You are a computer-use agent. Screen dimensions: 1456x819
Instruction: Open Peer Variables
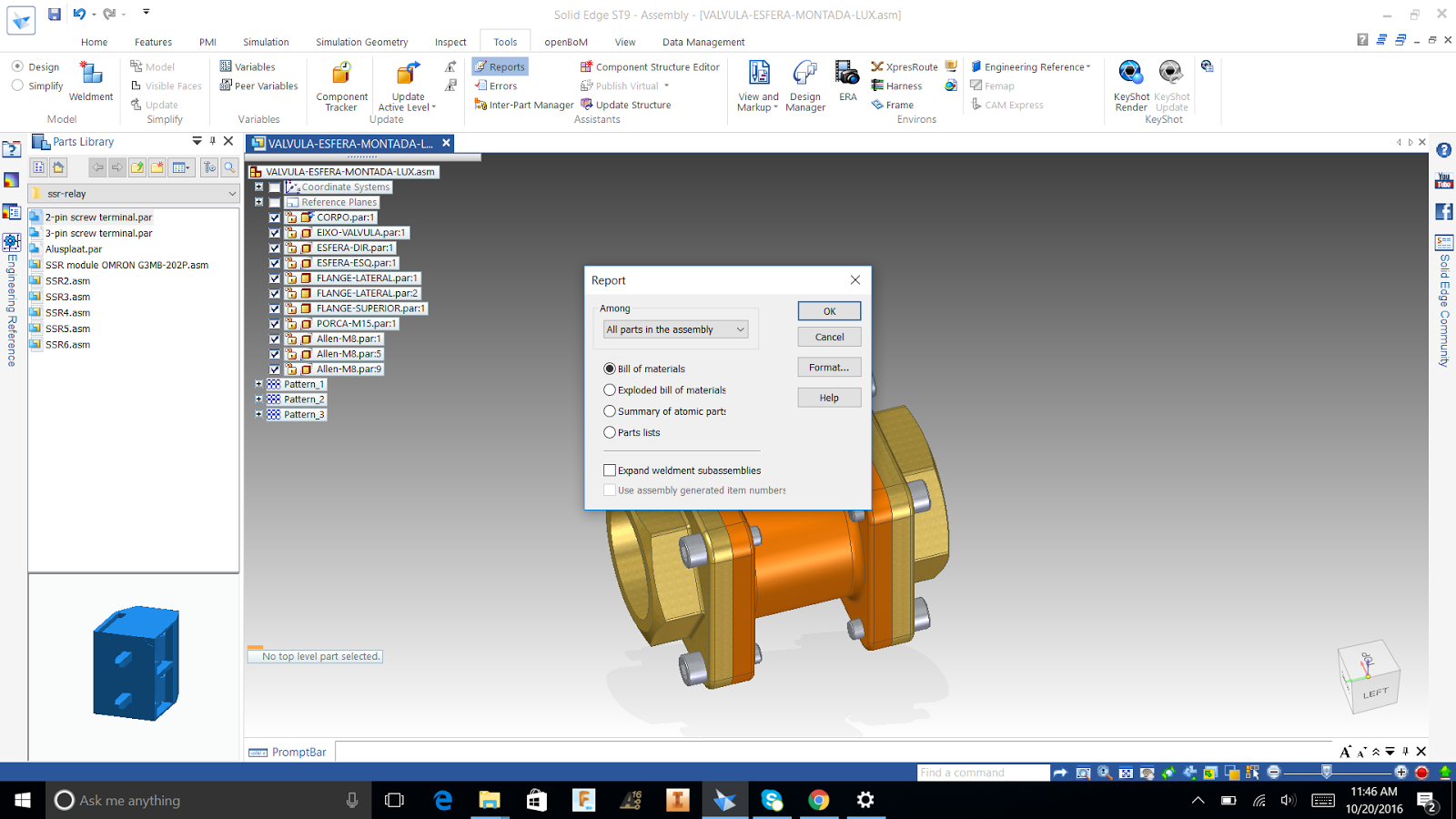point(259,86)
